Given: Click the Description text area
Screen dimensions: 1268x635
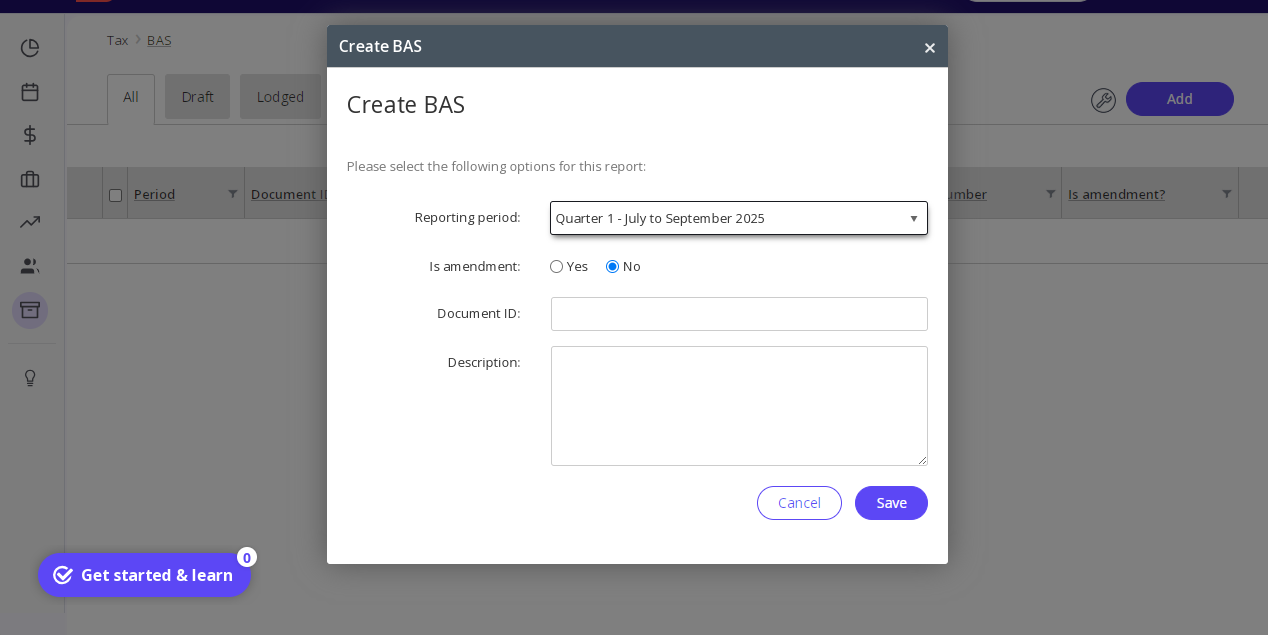Looking at the screenshot, I should (739, 406).
